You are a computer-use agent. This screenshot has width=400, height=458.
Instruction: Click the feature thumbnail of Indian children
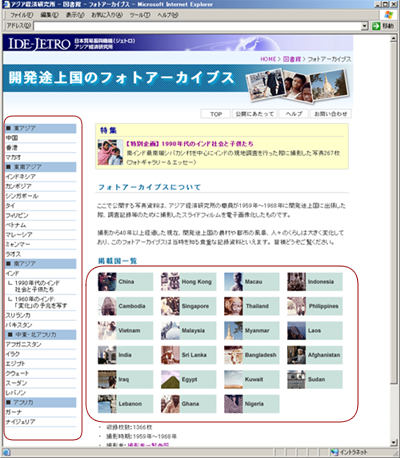pos(110,152)
